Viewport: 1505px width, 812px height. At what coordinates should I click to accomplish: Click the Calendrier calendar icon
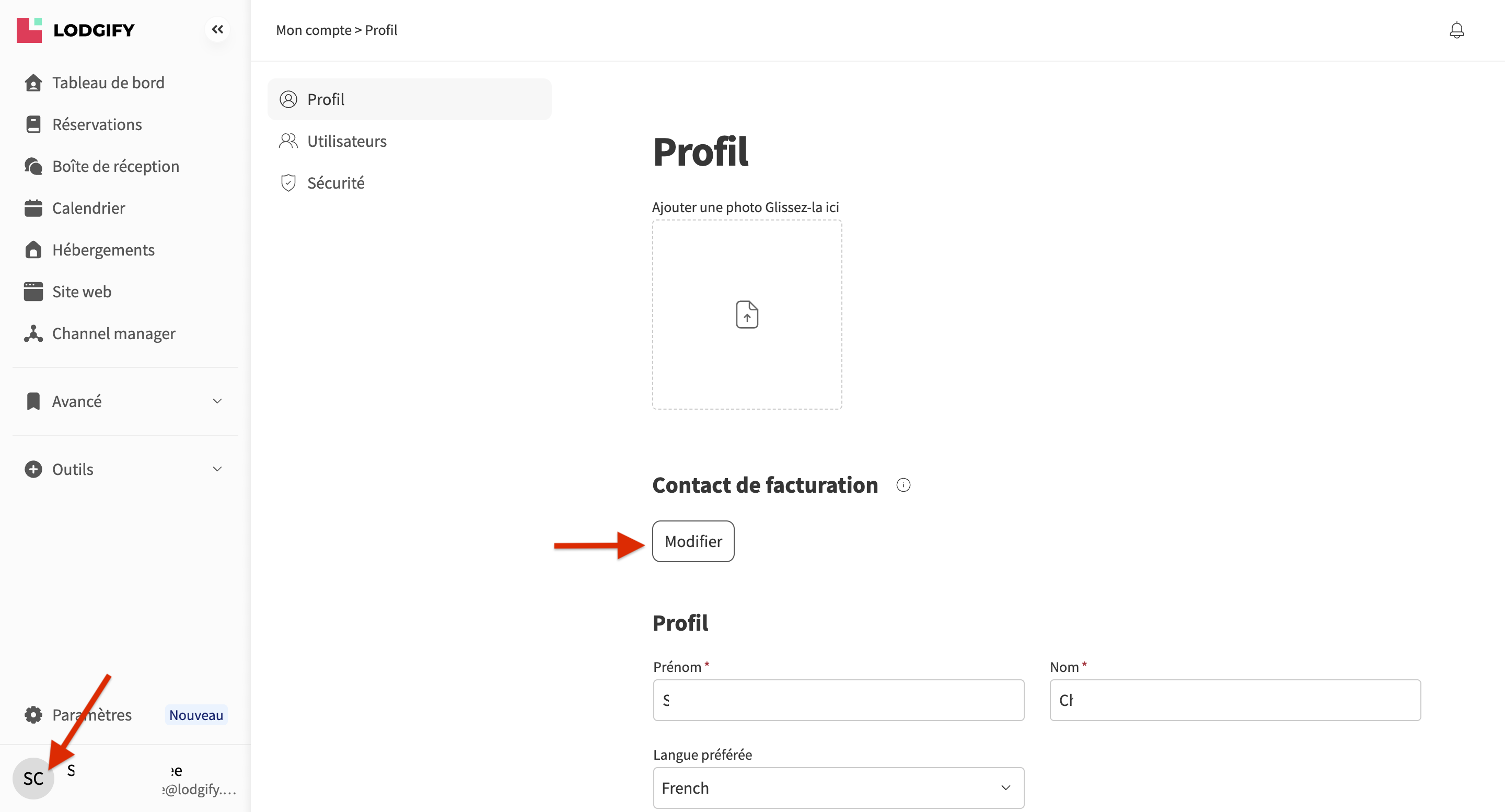coord(33,208)
